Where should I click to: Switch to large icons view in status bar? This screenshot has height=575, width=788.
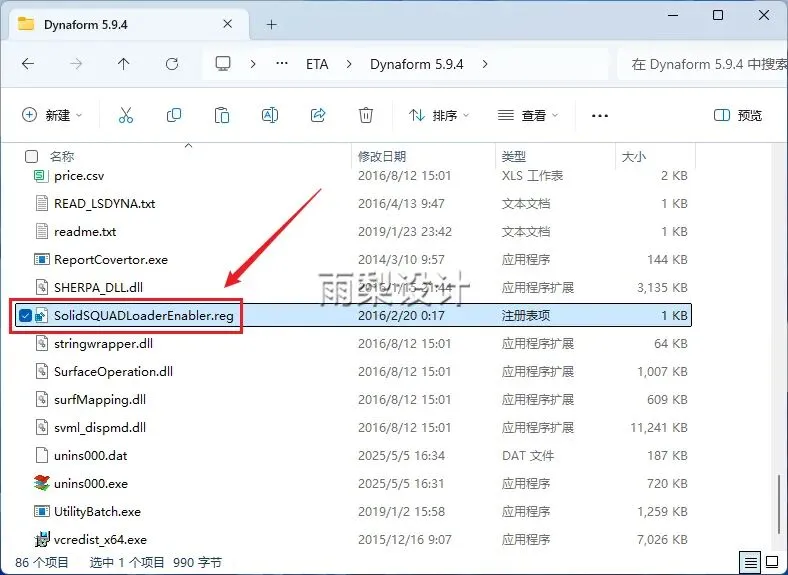click(772, 562)
